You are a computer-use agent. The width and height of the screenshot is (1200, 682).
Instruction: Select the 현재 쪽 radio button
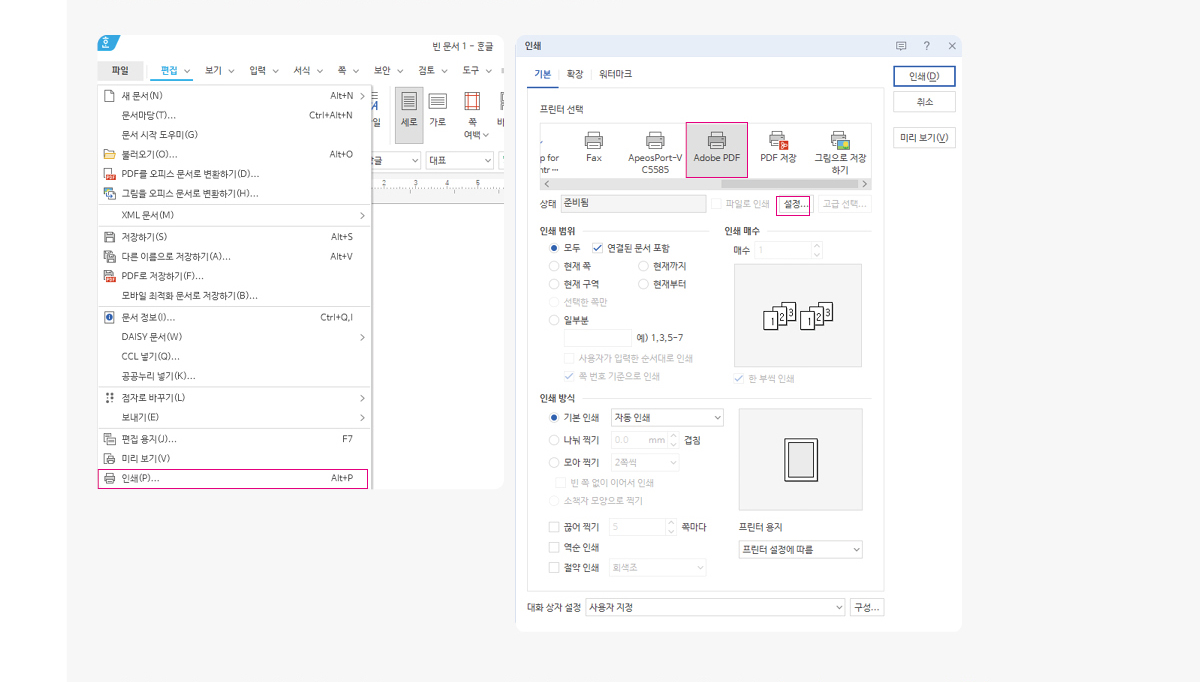coord(554,266)
